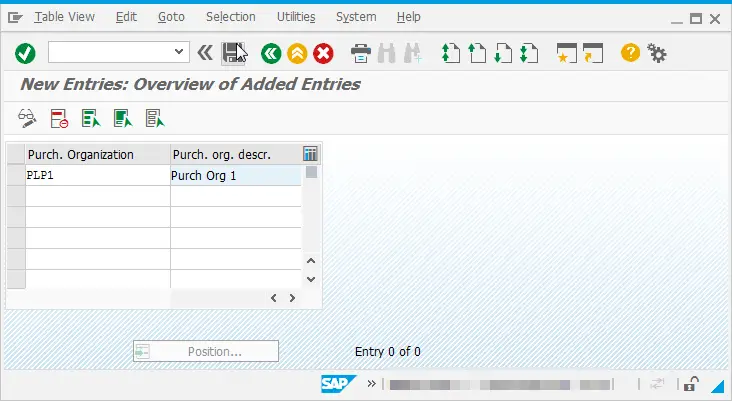Click the Create Shortcut icon
Viewport: 732px width, 401px height.
point(593,53)
